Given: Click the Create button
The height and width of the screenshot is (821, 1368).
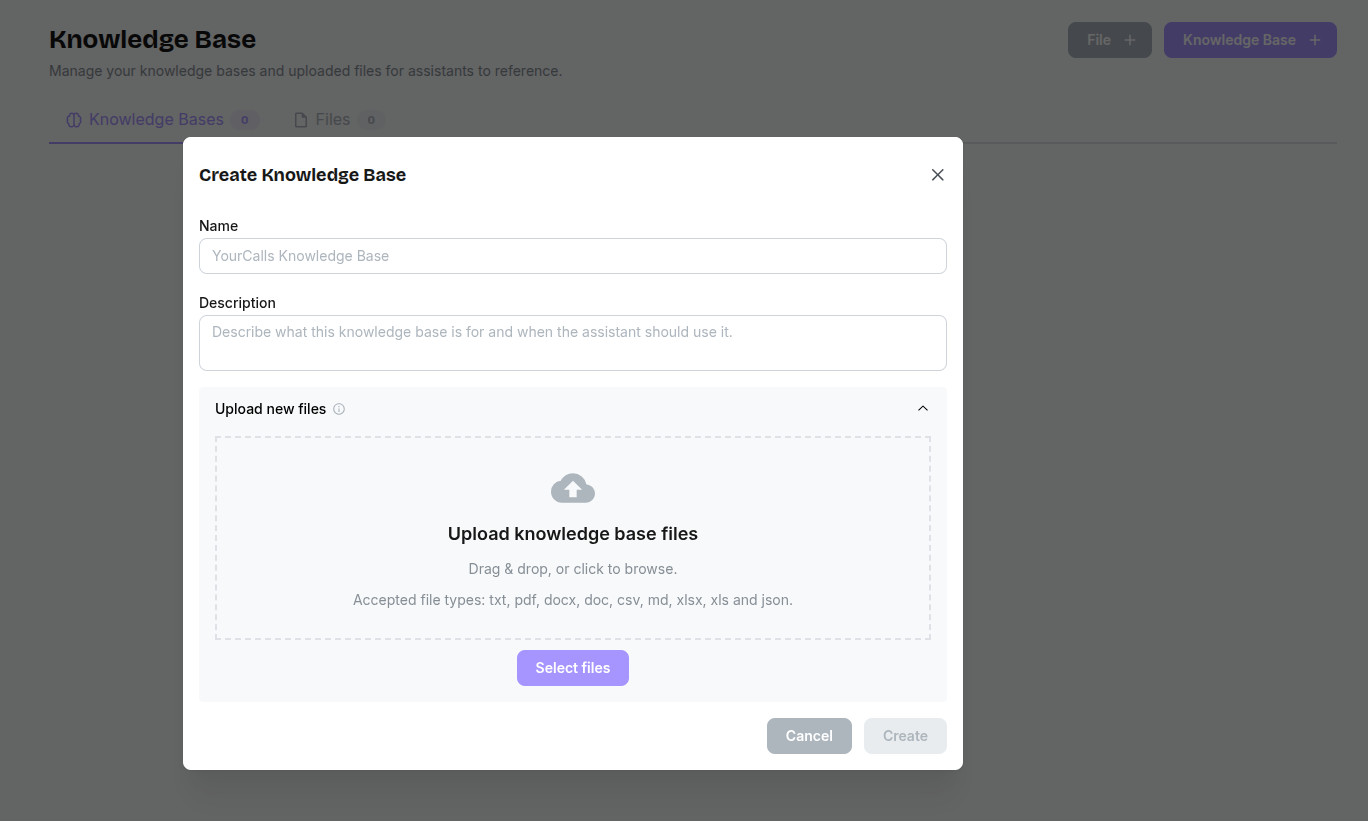Looking at the screenshot, I should (x=905, y=736).
